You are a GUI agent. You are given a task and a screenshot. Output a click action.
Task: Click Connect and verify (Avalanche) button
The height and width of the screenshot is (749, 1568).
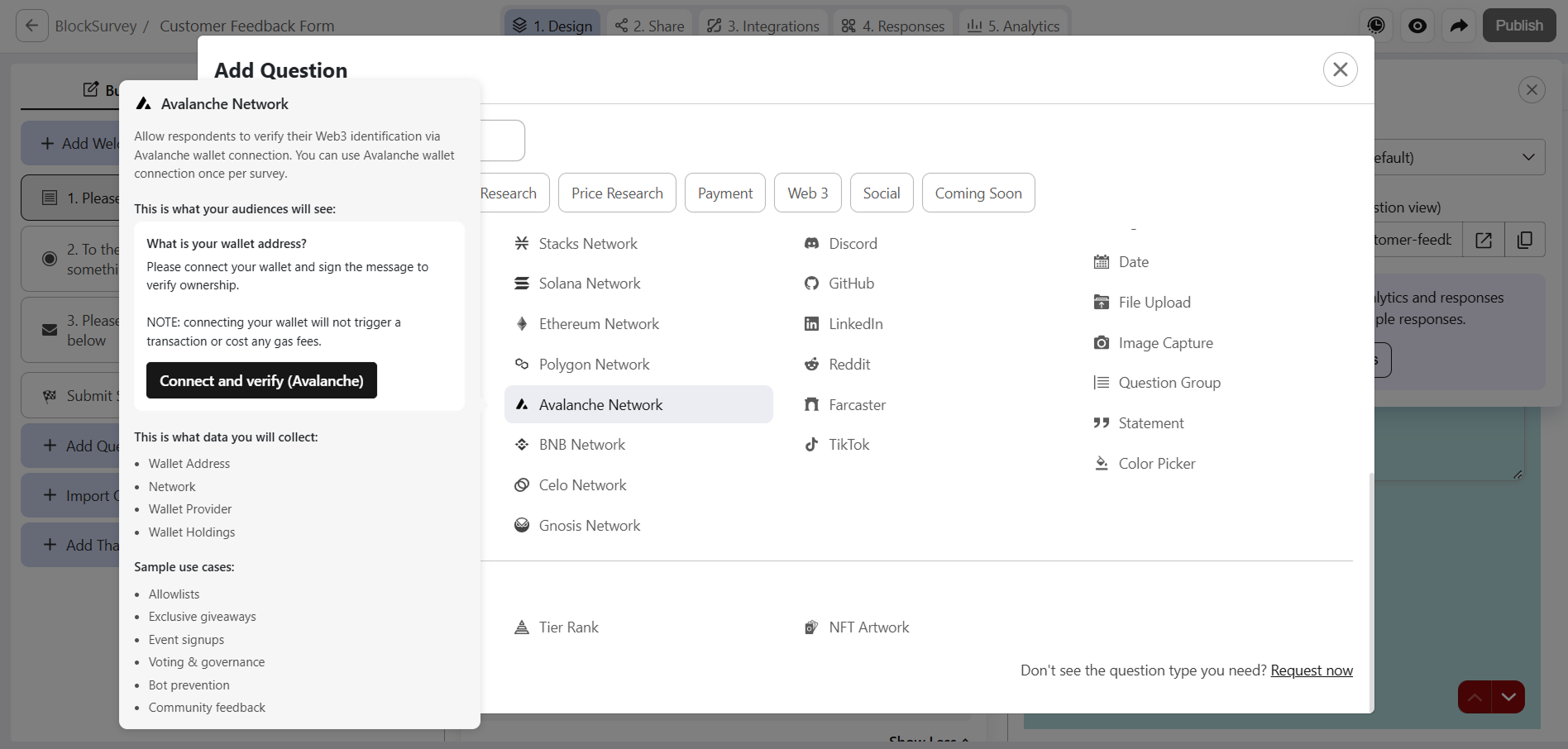click(x=261, y=380)
